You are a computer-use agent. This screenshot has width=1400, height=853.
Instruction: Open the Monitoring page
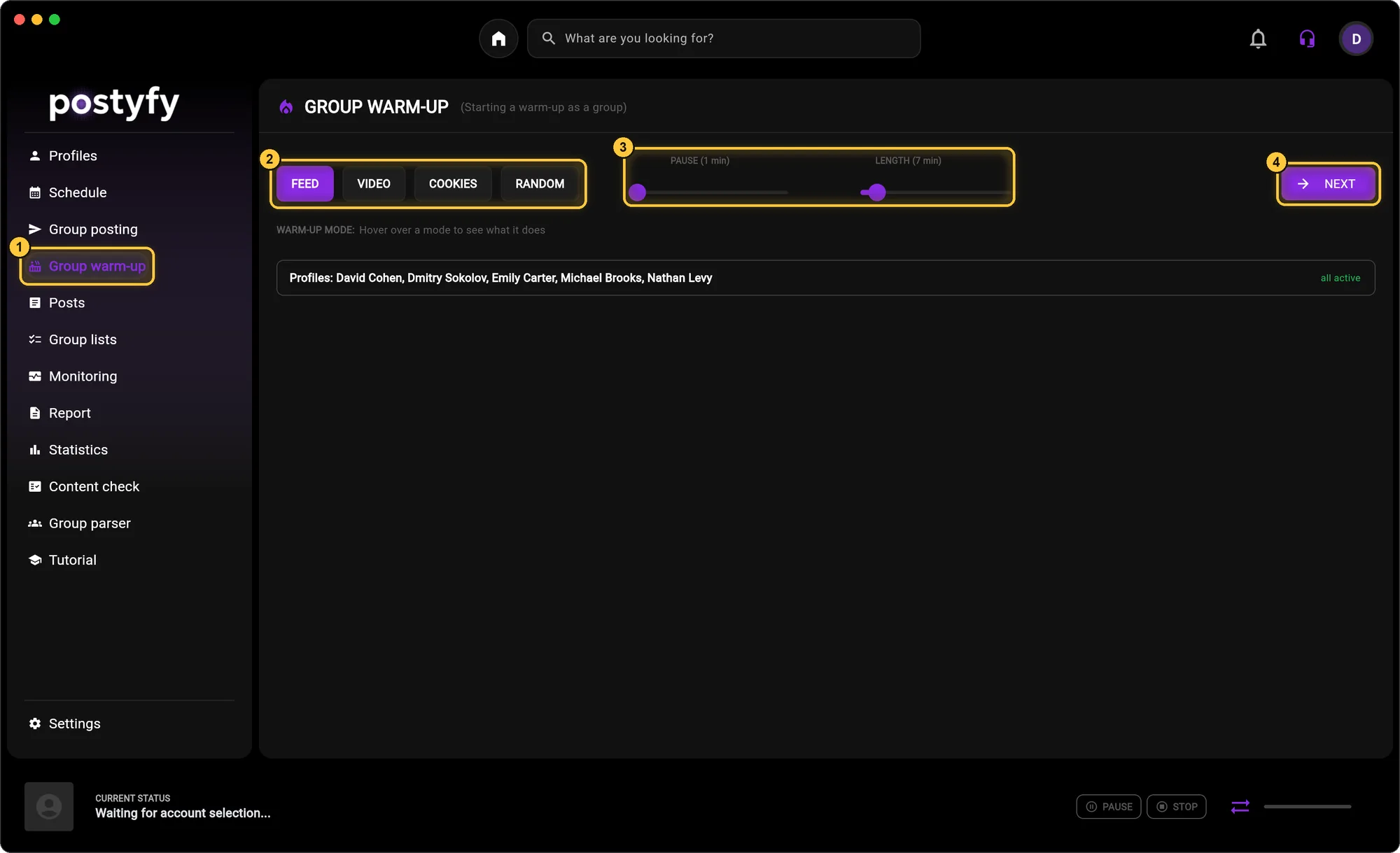tap(83, 376)
